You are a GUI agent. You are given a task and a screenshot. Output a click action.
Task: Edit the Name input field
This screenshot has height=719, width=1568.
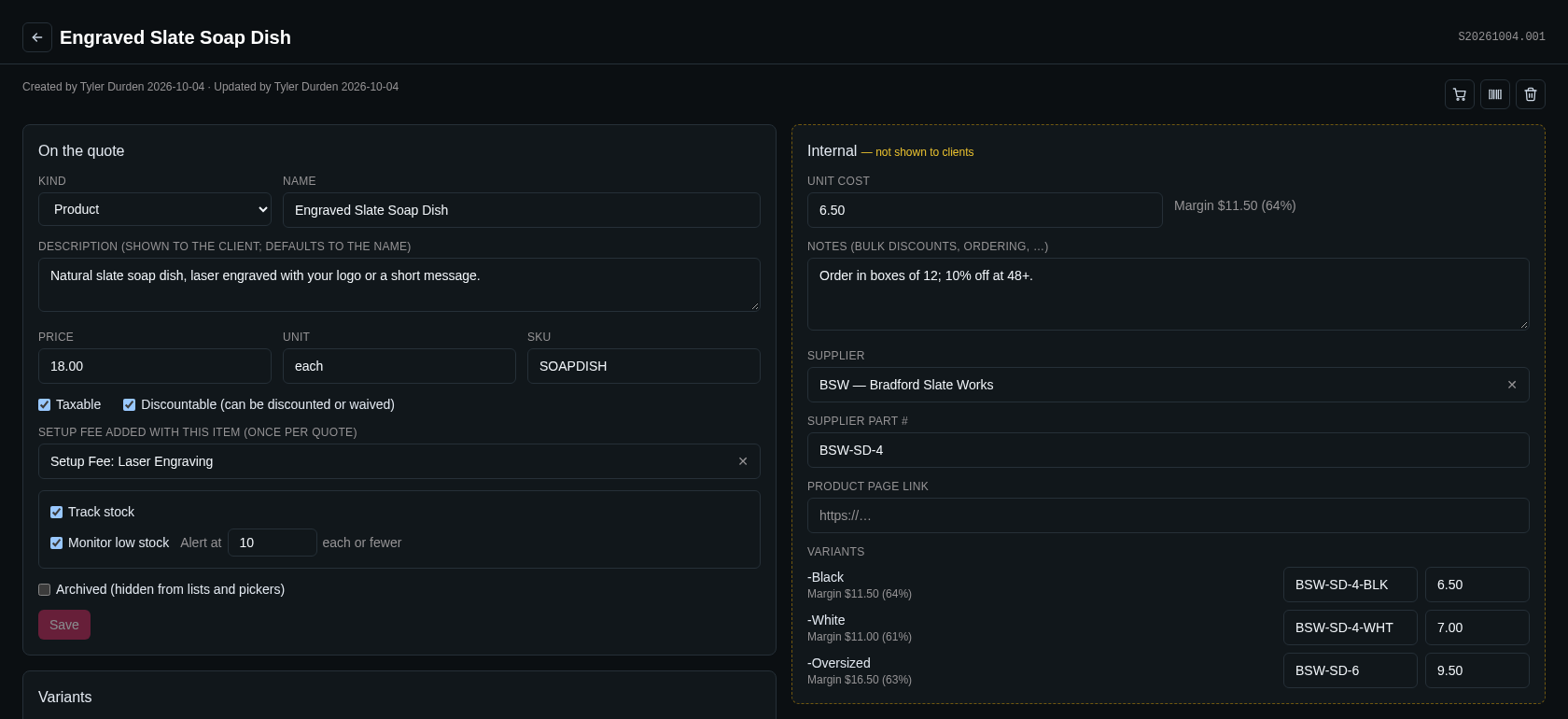(522, 210)
